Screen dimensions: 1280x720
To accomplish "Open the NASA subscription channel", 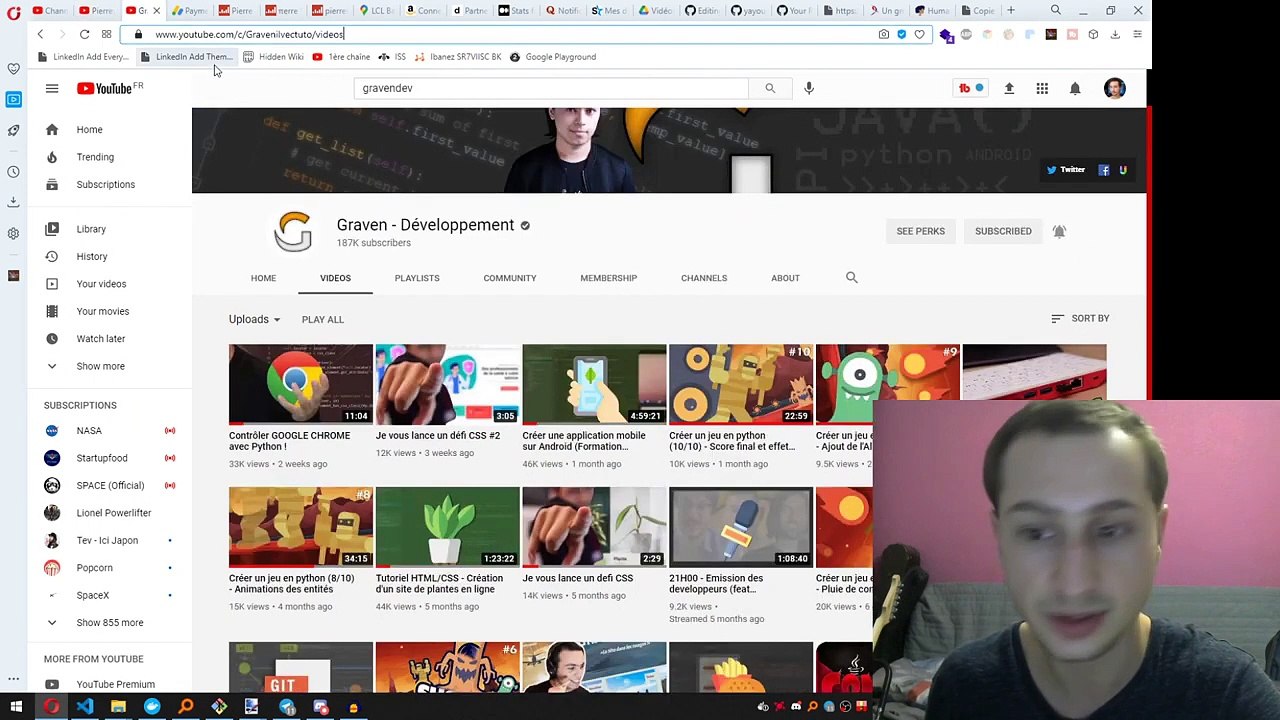I will pyautogui.click(x=89, y=430).
